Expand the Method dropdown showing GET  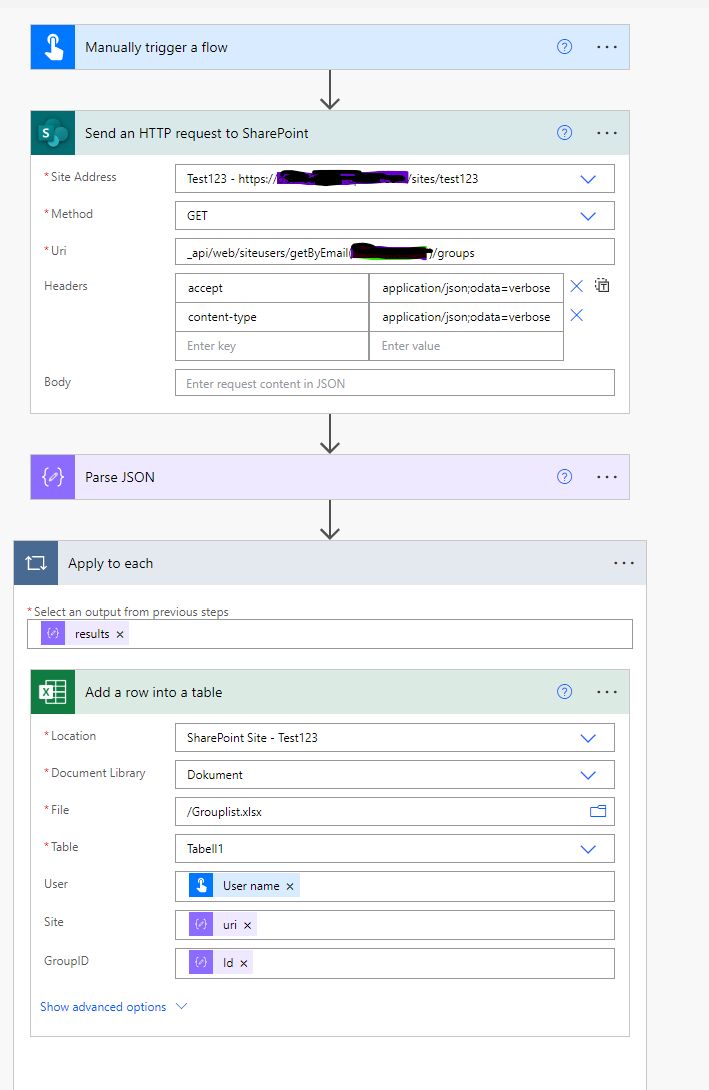point(588,215)
